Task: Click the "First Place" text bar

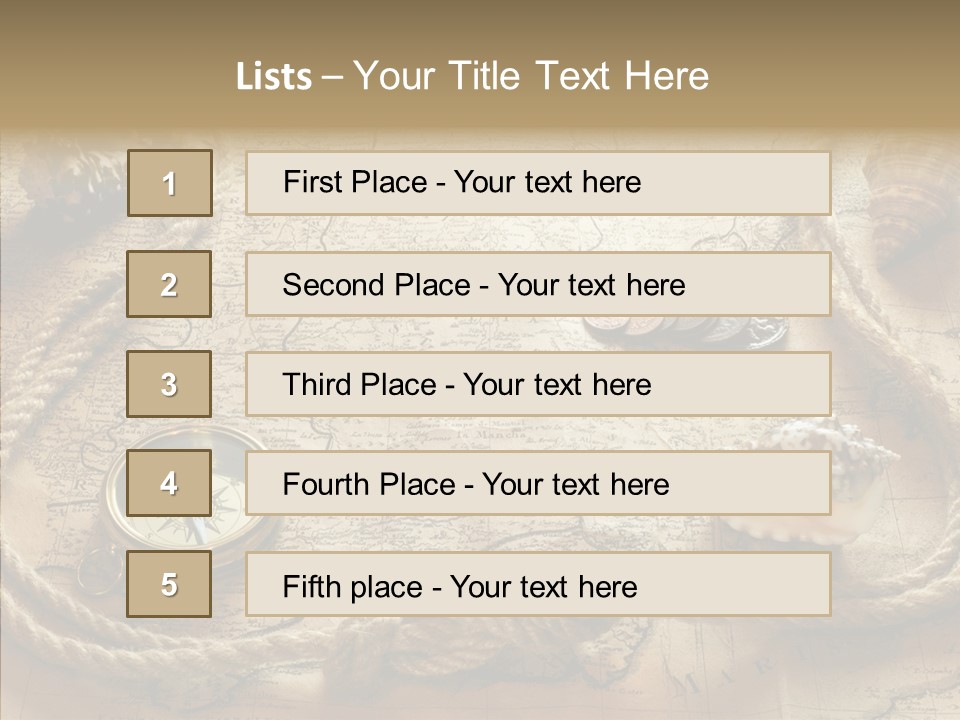Action: [538, 183]
